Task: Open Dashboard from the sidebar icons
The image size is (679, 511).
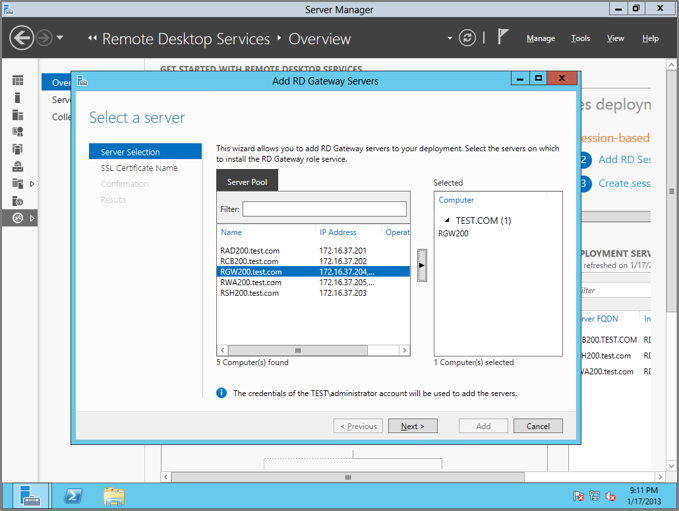Action: [18, 81]
